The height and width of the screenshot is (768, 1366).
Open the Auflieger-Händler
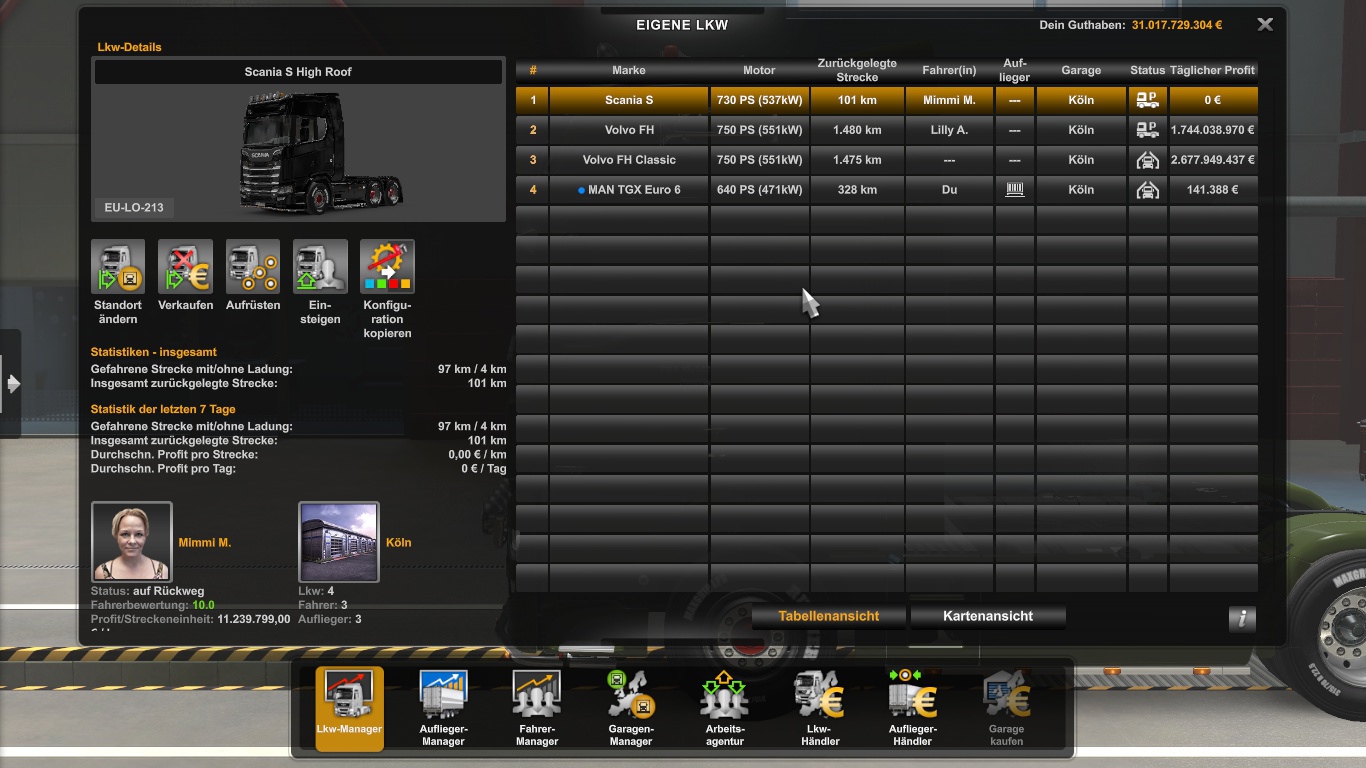(912, 709)
